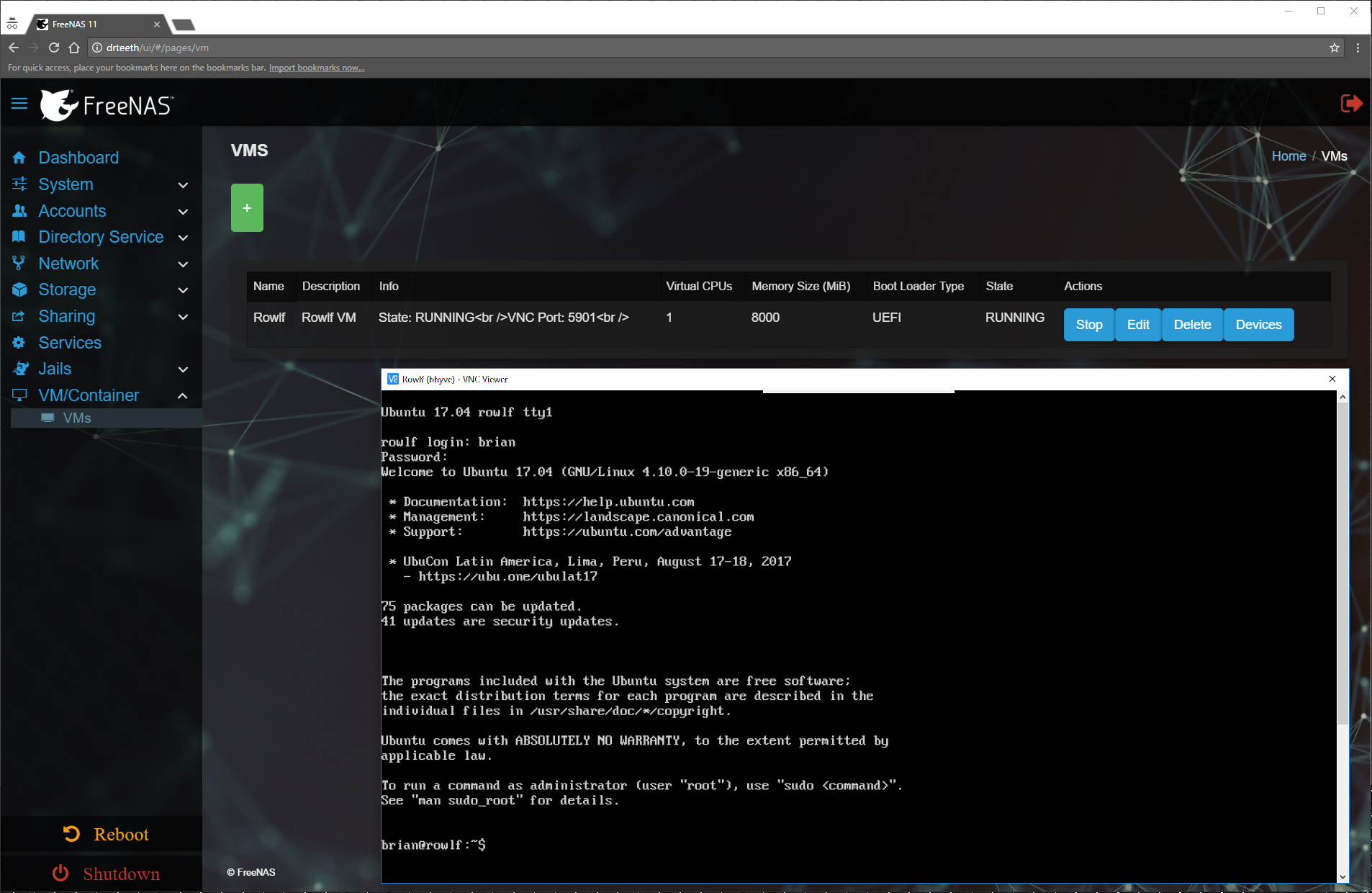View site information icon in address bar
Viewport: 1372px width, 893px height.
point(97,48)
